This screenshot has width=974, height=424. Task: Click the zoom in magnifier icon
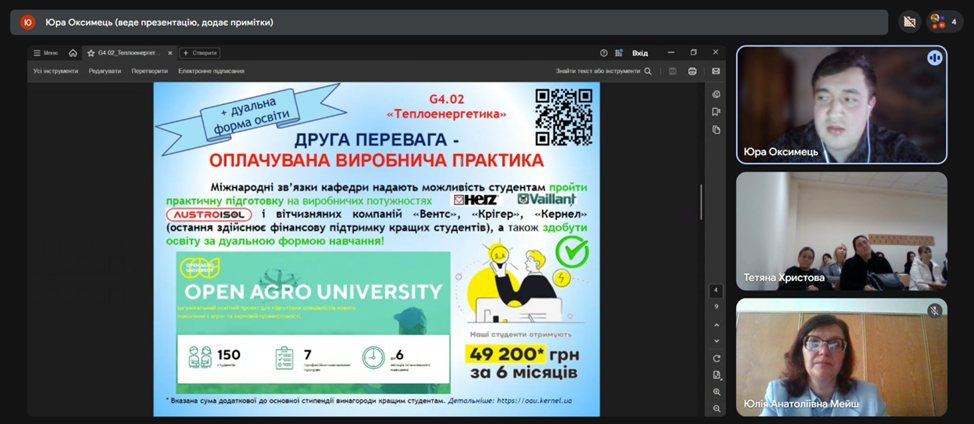coord(717,392)
